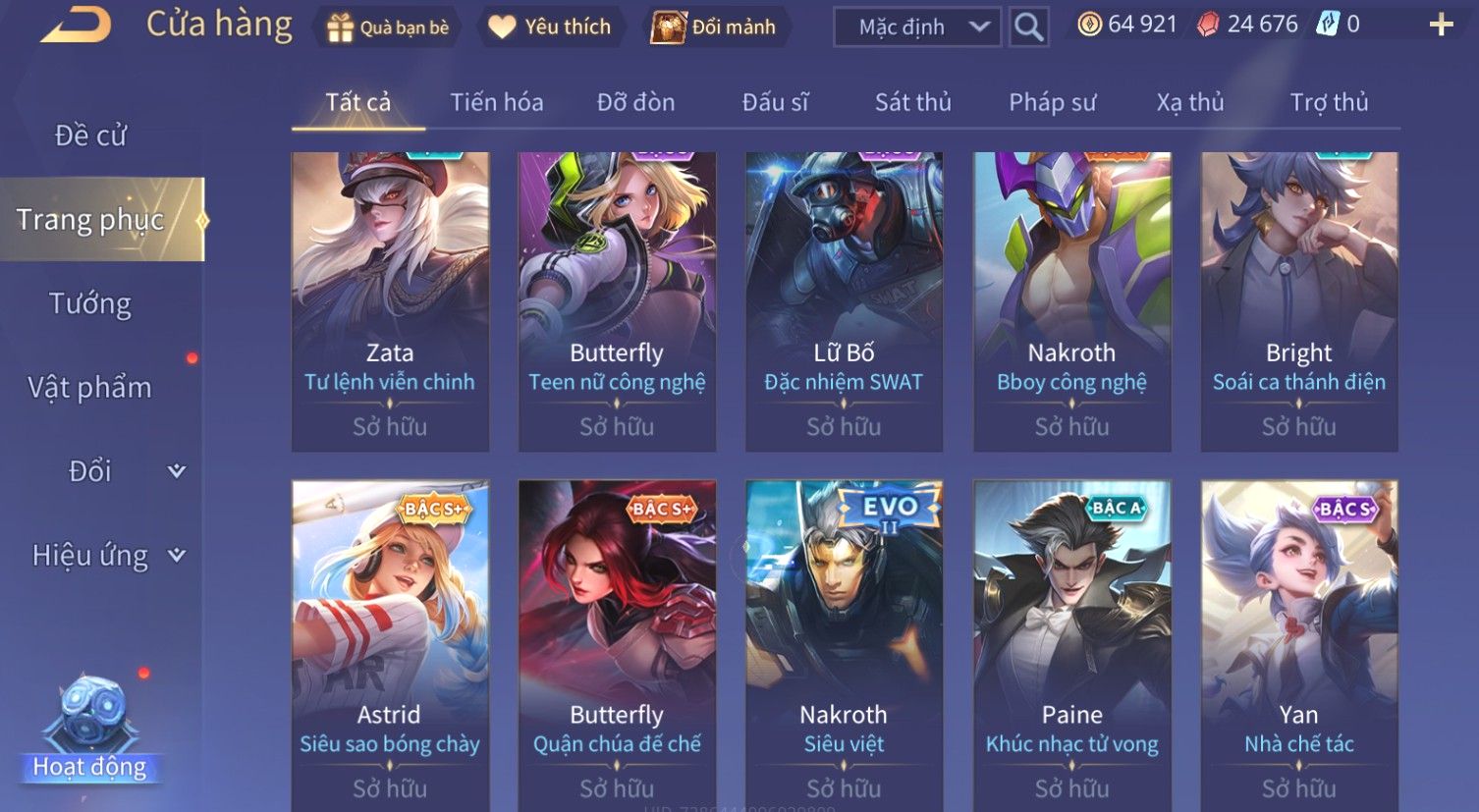Expand the Hiệu ứng sidebar section
The width and height of the screenshot is (1479, 812).
pyautogui.click(x=90, y=556)
